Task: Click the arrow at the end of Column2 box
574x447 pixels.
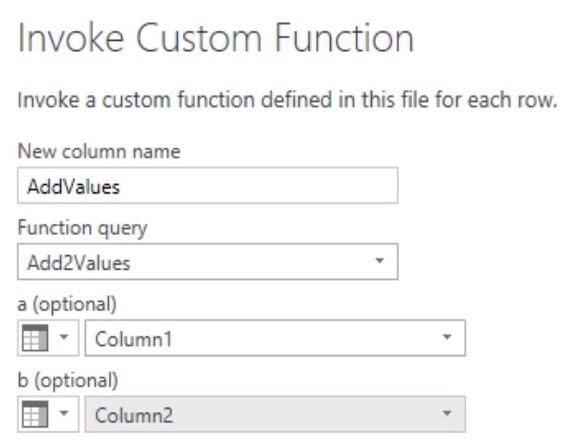Action: pyautogui.click(x=447, y=413)
